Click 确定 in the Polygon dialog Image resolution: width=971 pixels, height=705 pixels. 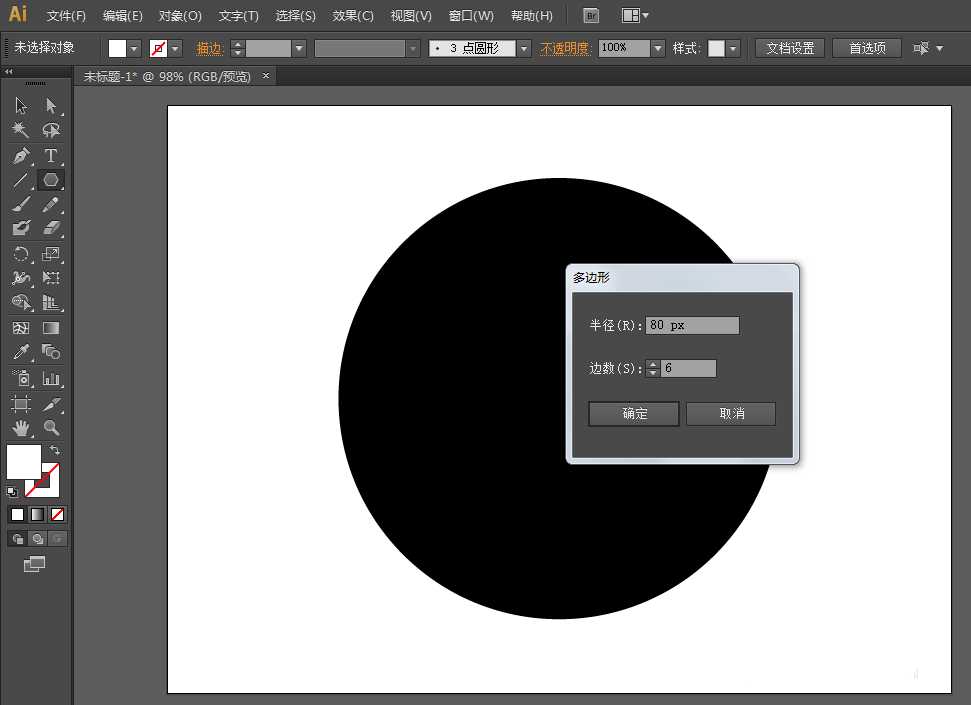pos(632,413)
